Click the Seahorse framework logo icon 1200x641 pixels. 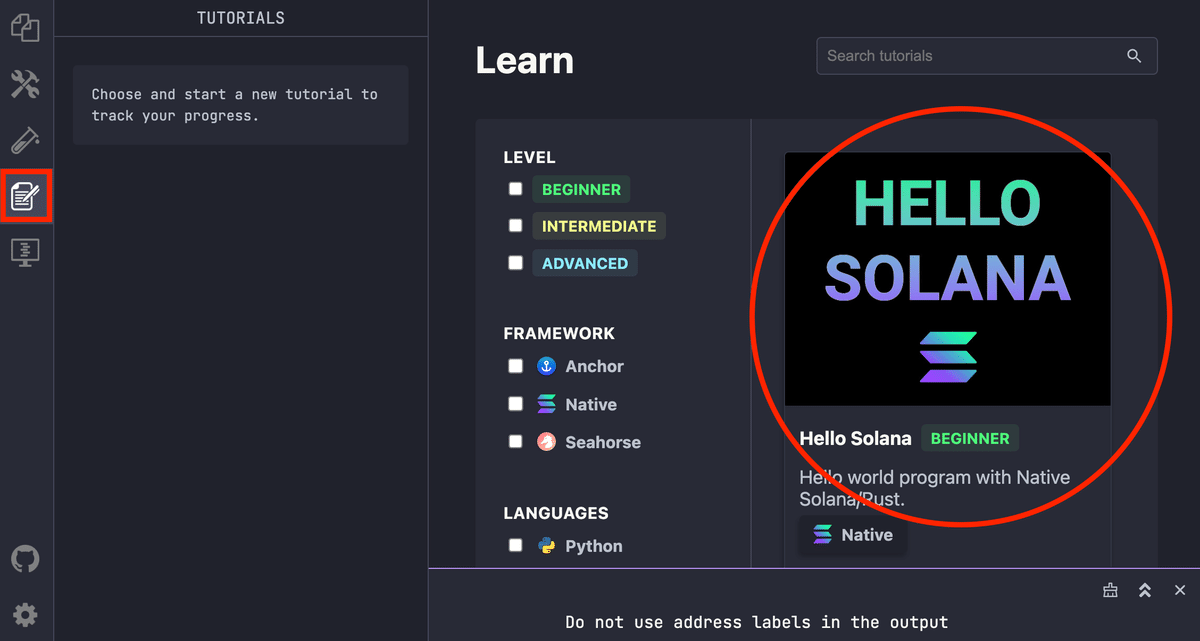(x=546, y=442)
